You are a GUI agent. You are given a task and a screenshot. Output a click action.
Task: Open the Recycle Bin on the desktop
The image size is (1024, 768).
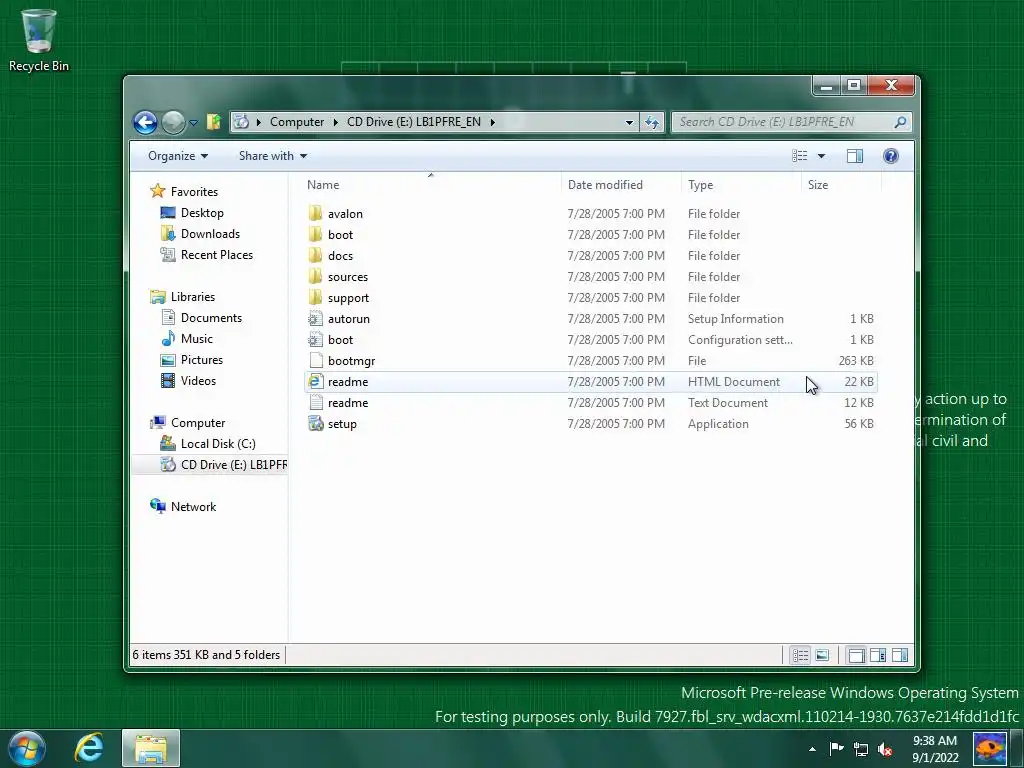point(39,40)
